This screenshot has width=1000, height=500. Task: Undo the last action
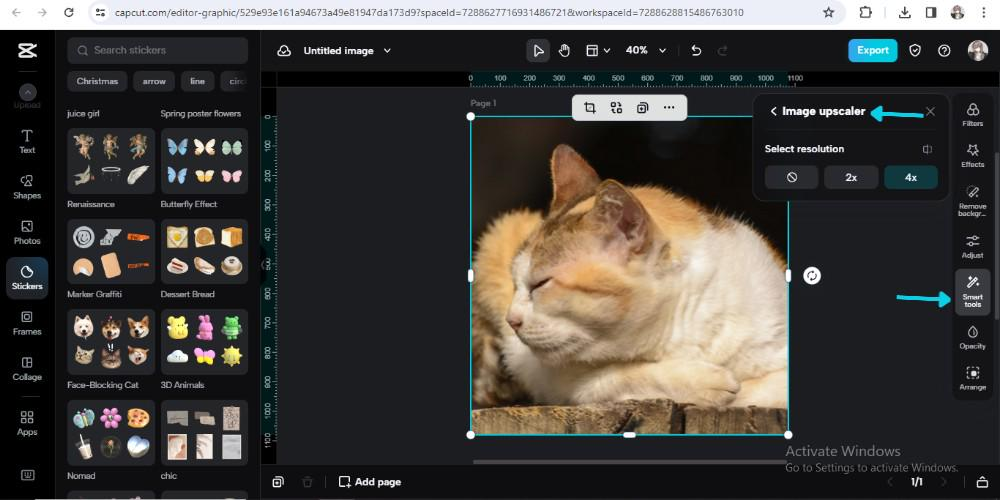(696, 50)
